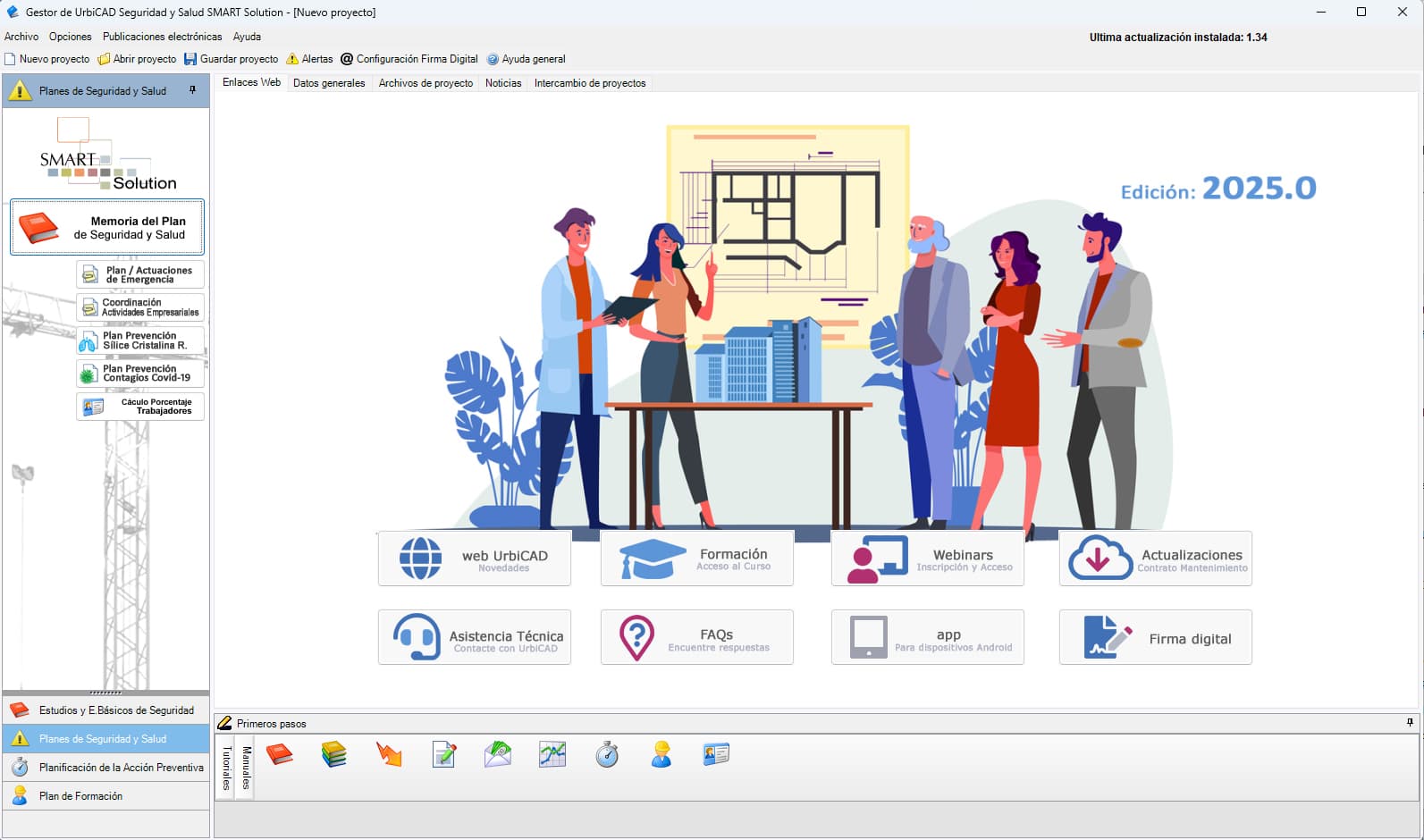Open the Archivo menu
The width and height of the screenshot is (1424, 840).
coord(21,37)
